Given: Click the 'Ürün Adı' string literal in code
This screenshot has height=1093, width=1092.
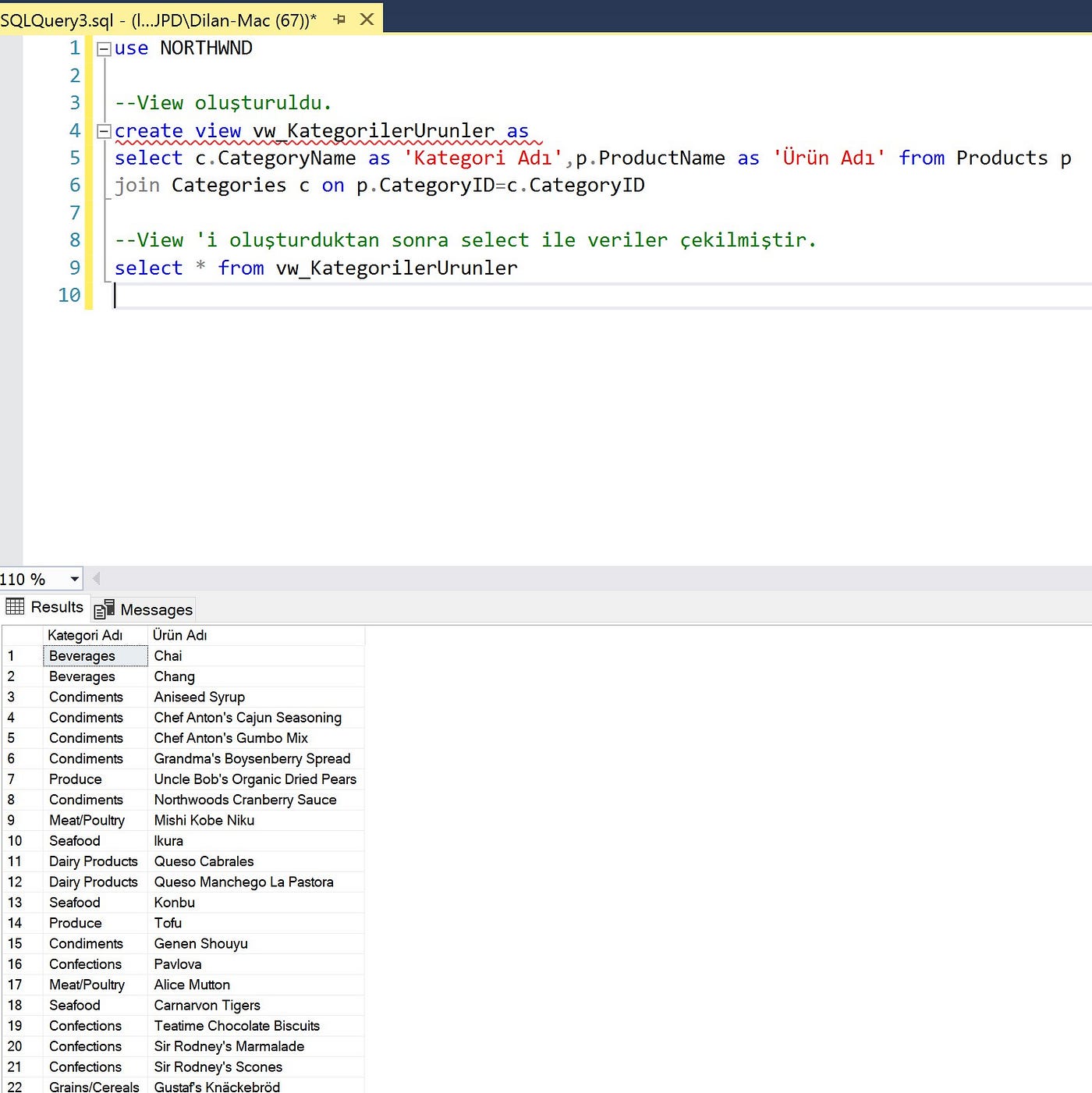Looking at the screenshot, I should [x=829, y=158].
